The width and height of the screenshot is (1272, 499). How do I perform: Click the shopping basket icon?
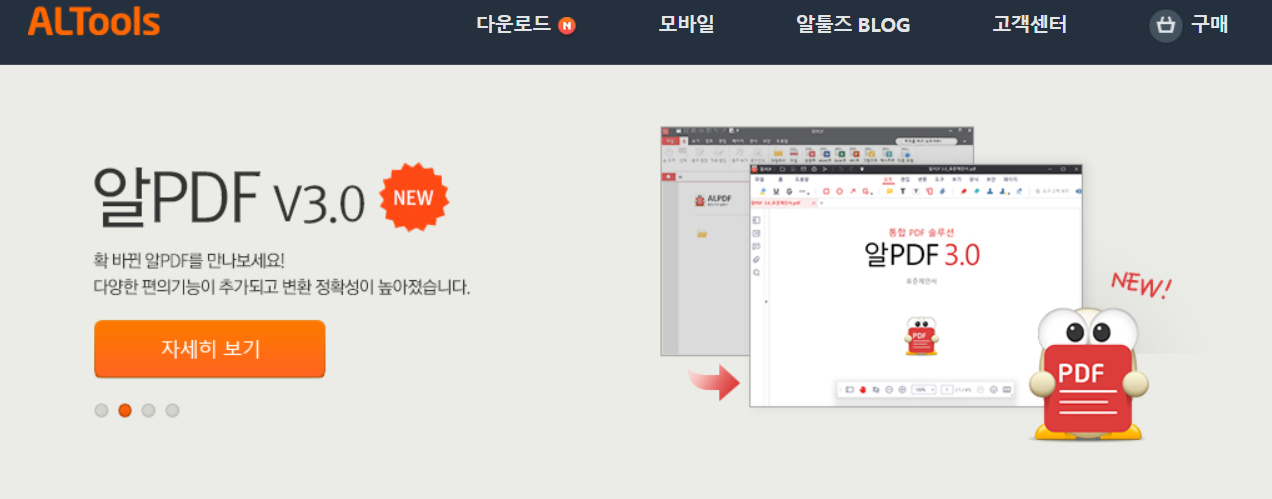1166,25
